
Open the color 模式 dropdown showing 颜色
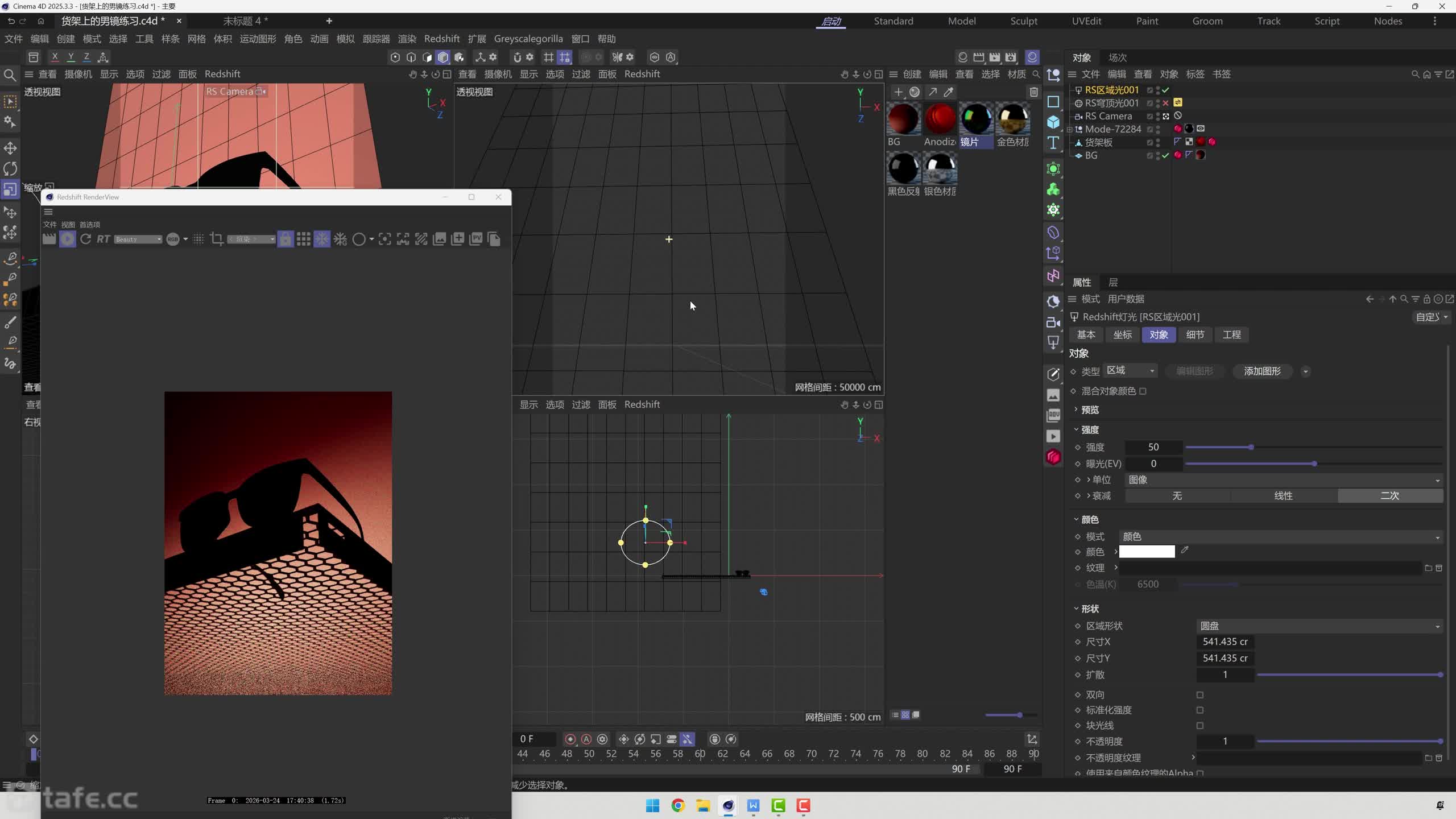[1281, 537]
